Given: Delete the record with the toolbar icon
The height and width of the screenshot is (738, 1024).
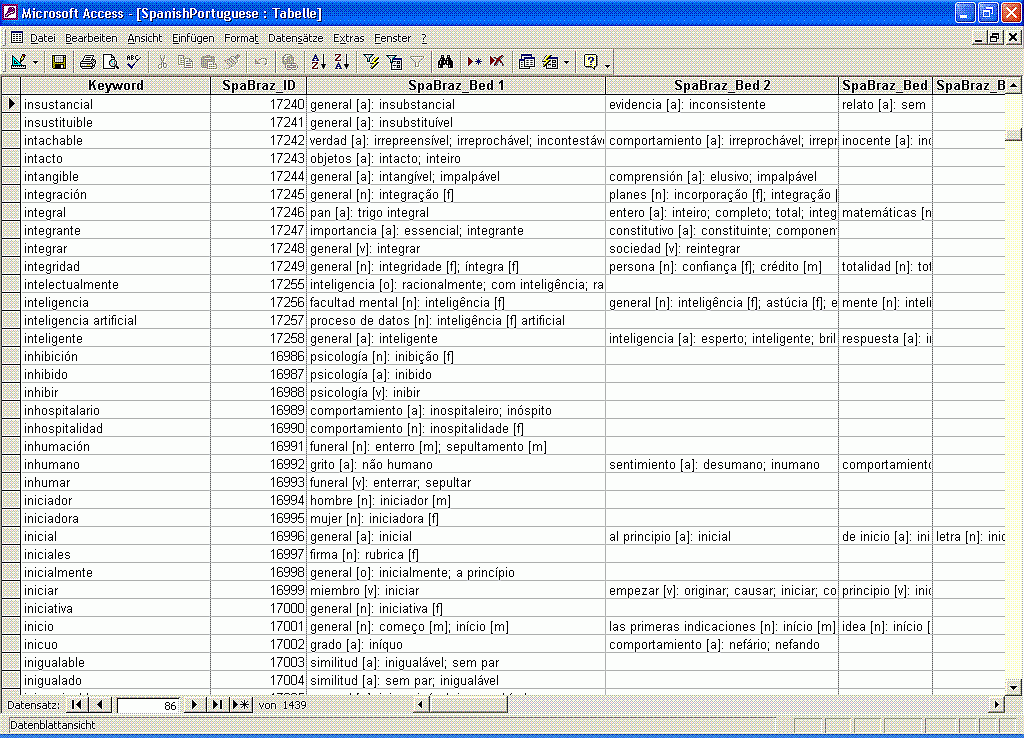Looking at the screenshot, I should (497, 62).
